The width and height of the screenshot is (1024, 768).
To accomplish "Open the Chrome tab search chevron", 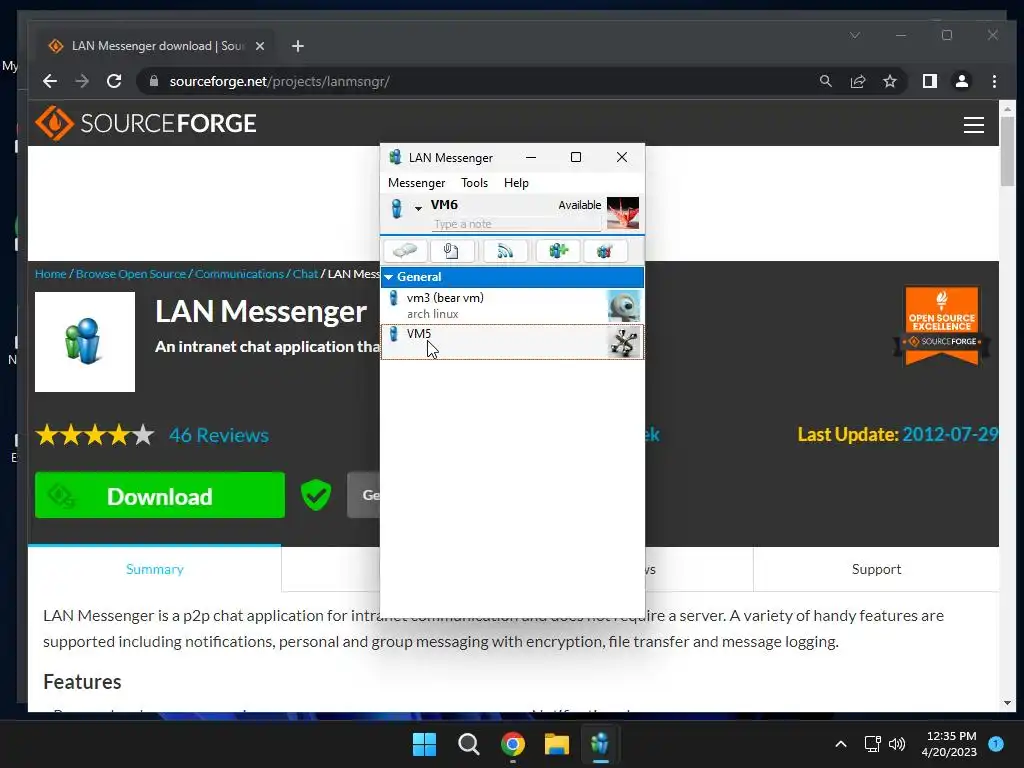I will pos(855,35).
